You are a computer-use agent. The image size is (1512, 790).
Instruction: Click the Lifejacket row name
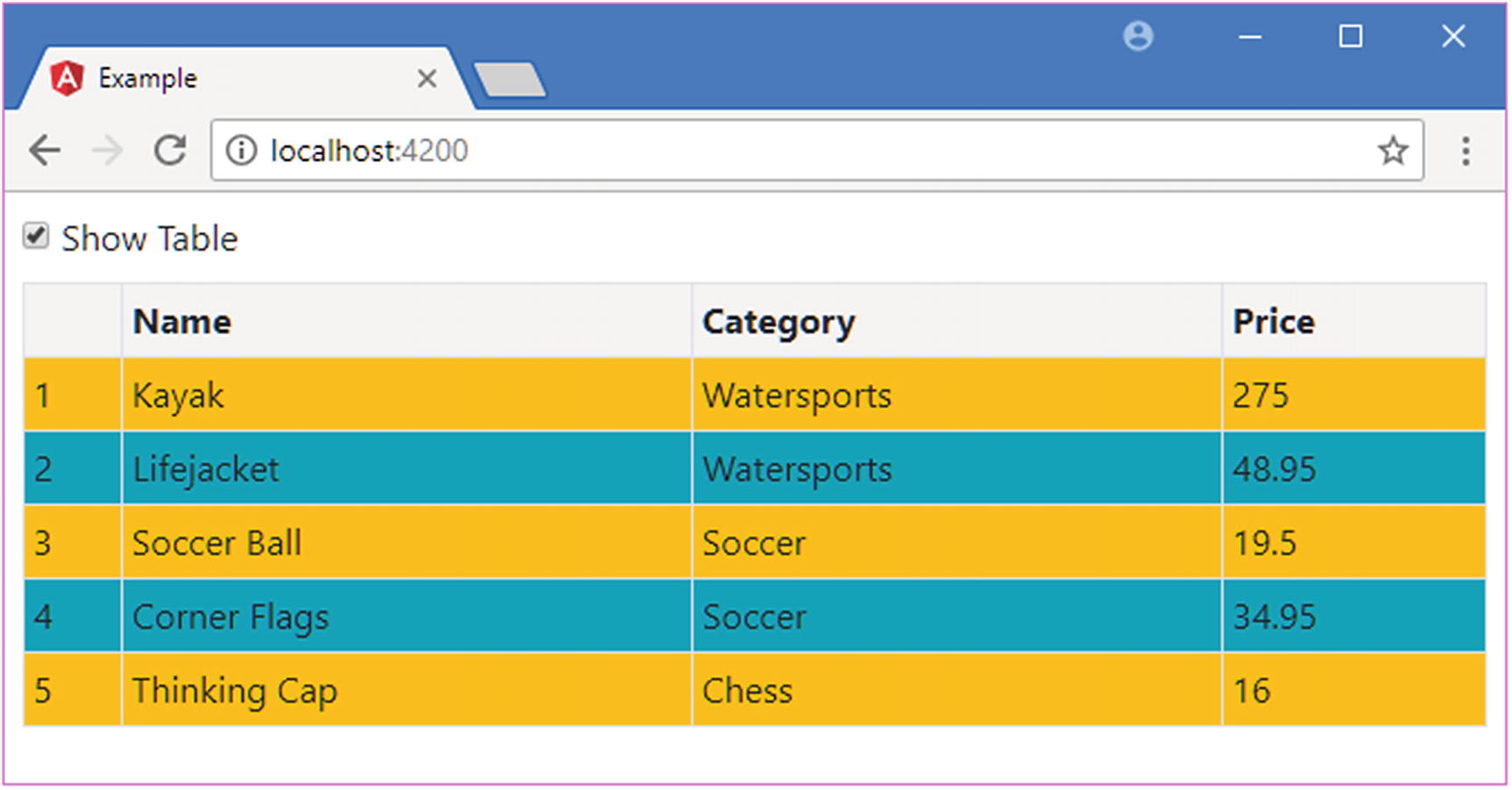coord(206,469)
